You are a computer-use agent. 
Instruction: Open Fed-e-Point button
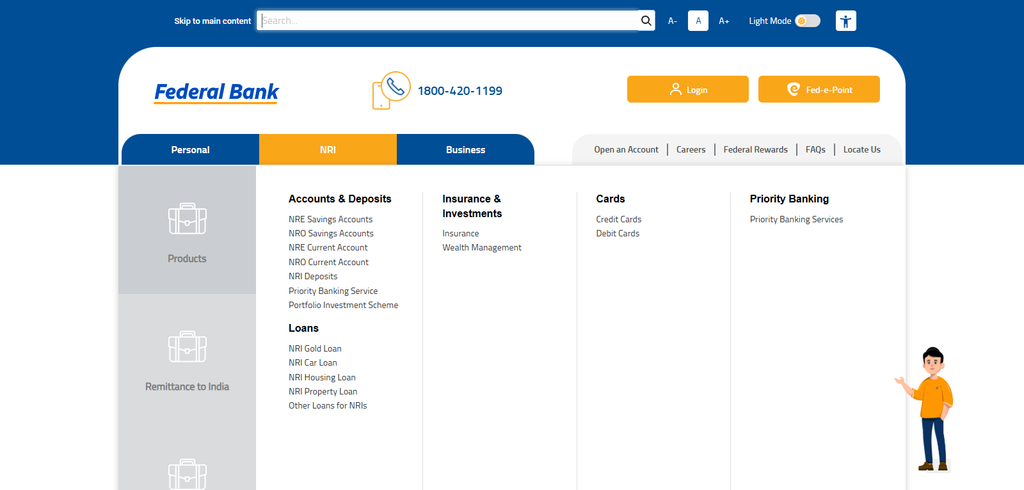point(819,90)
